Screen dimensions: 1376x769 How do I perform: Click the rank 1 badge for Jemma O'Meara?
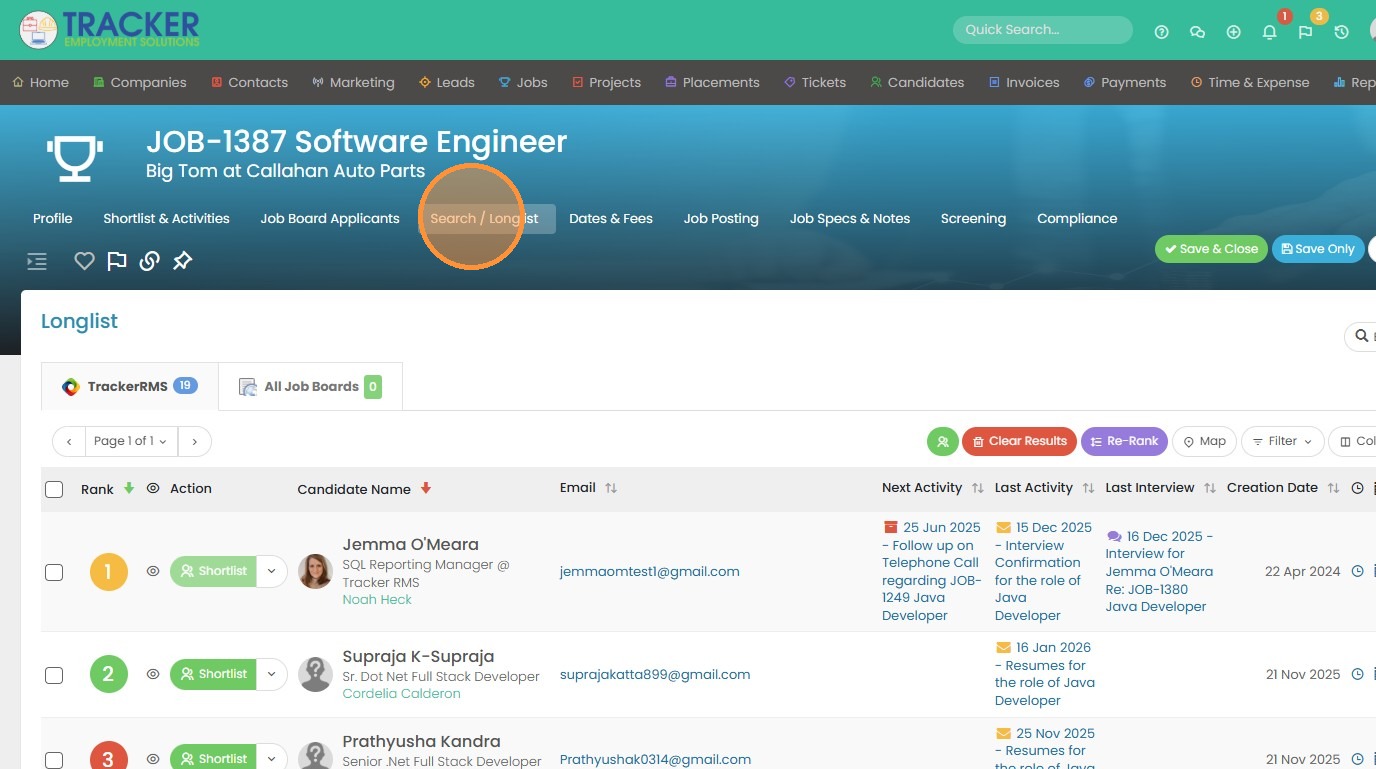(109, 572)
